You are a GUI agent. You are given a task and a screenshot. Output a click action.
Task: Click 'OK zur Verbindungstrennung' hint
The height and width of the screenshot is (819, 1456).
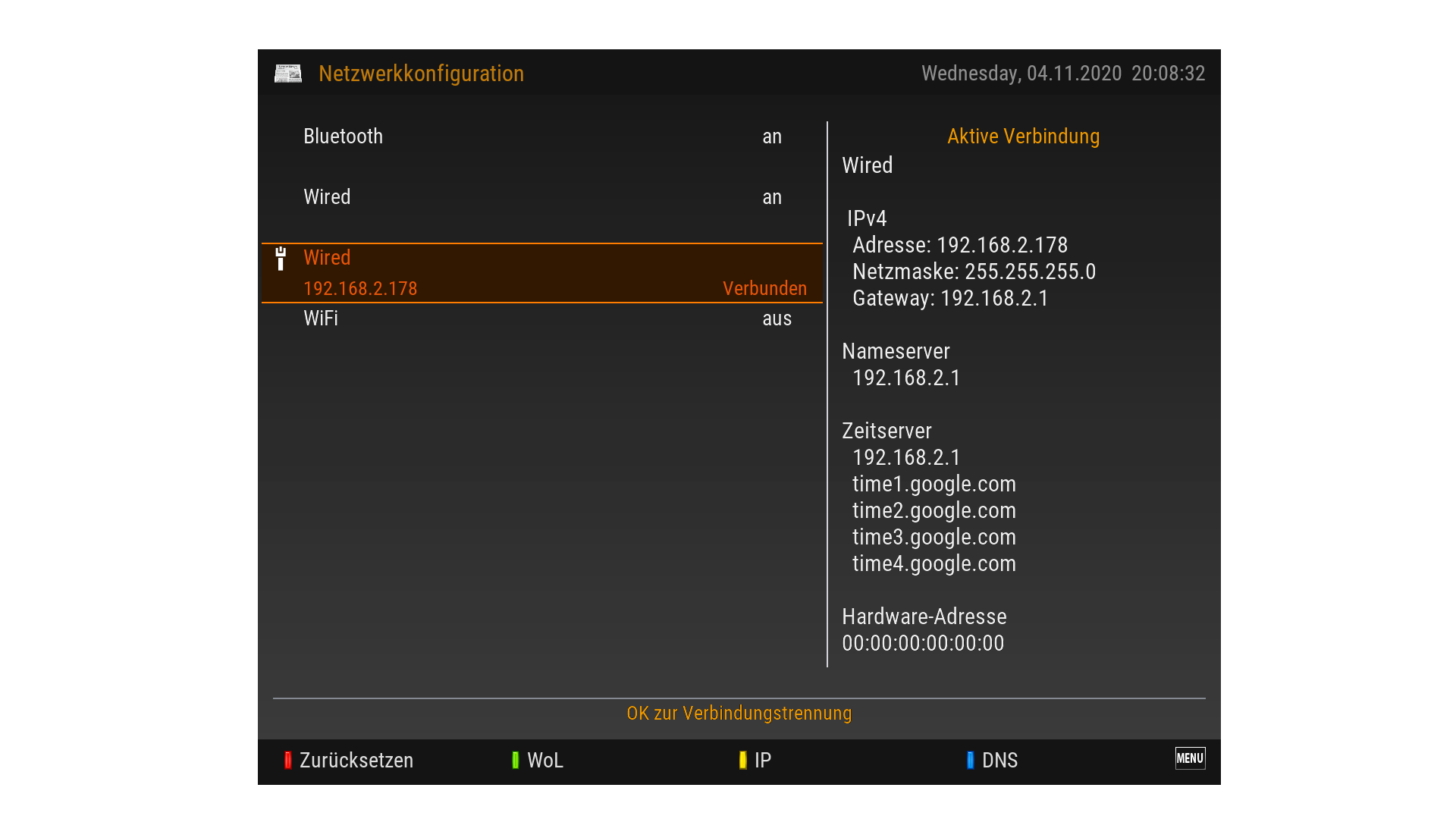tap(739, 714)
